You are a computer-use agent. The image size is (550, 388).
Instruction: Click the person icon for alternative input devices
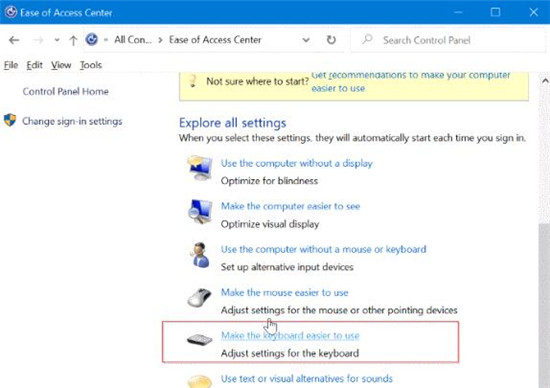[x=200, y=255]
